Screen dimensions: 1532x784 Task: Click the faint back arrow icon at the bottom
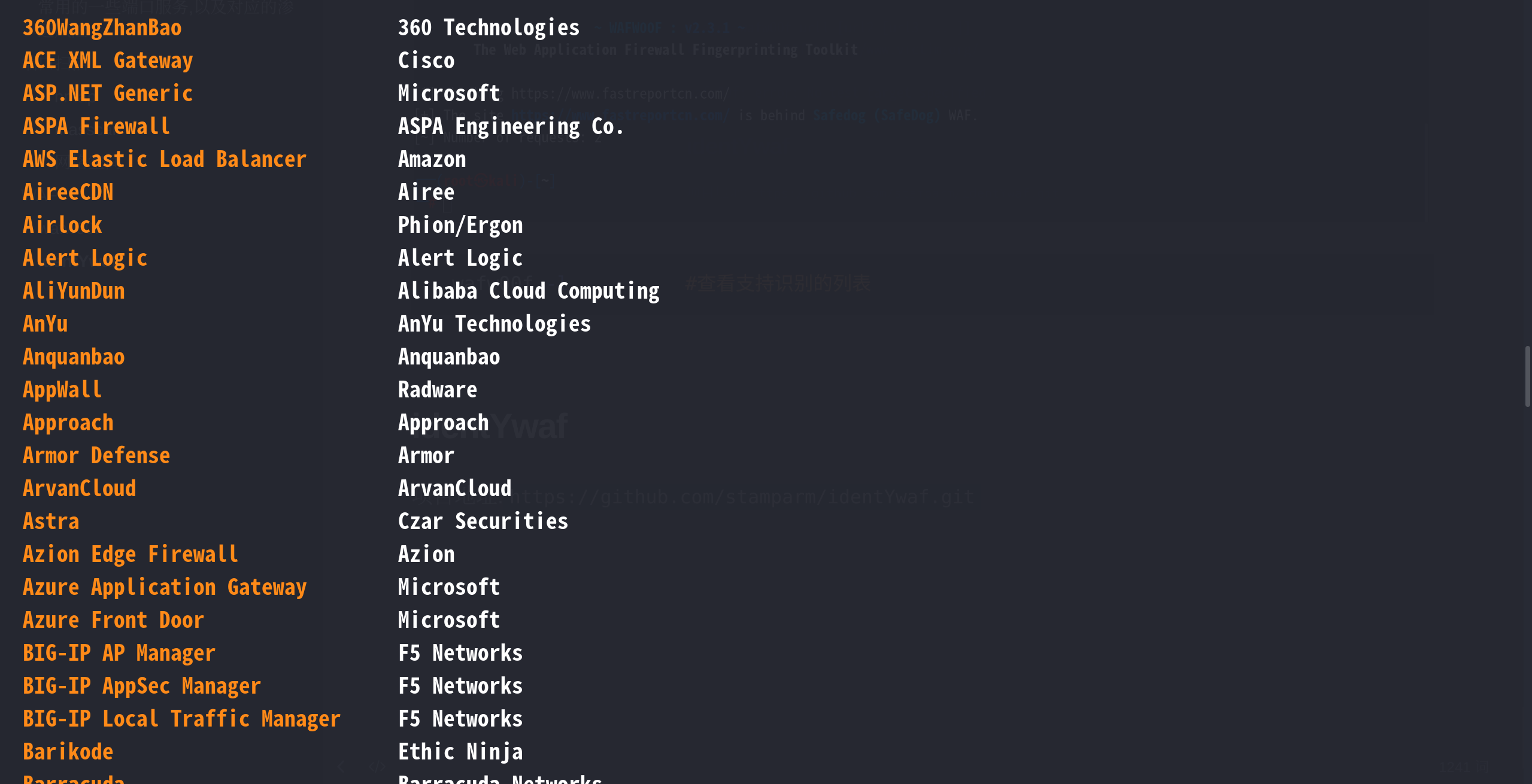[341, 767]
